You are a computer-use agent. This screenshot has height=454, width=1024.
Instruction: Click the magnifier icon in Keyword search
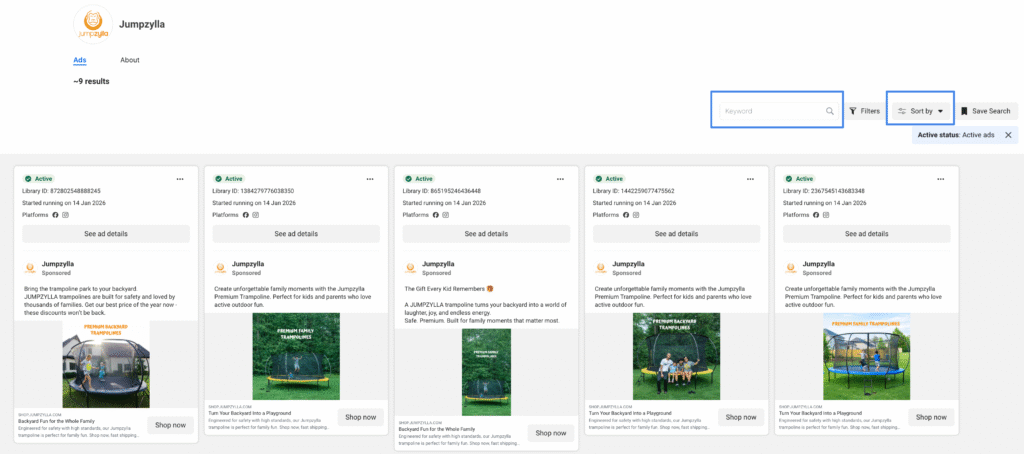click(829, 111)
